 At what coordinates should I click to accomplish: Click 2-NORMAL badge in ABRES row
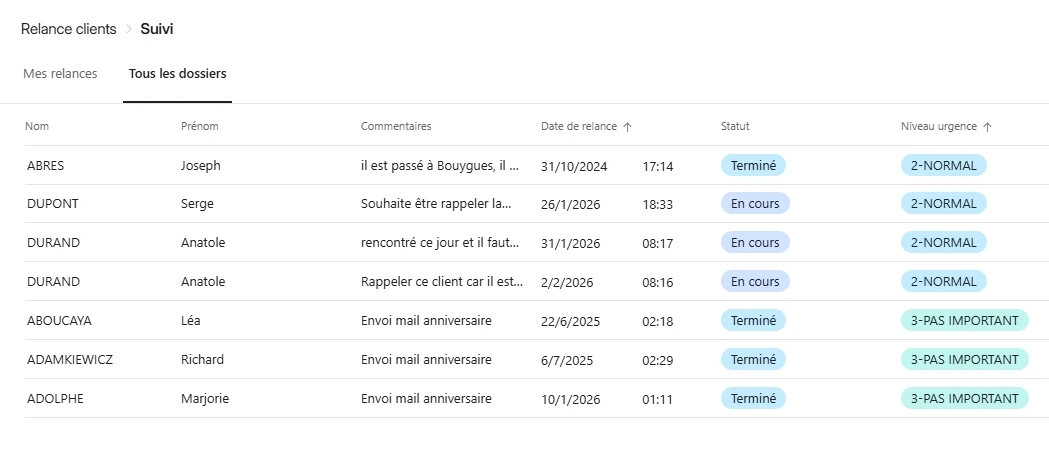tap(943, 165)
